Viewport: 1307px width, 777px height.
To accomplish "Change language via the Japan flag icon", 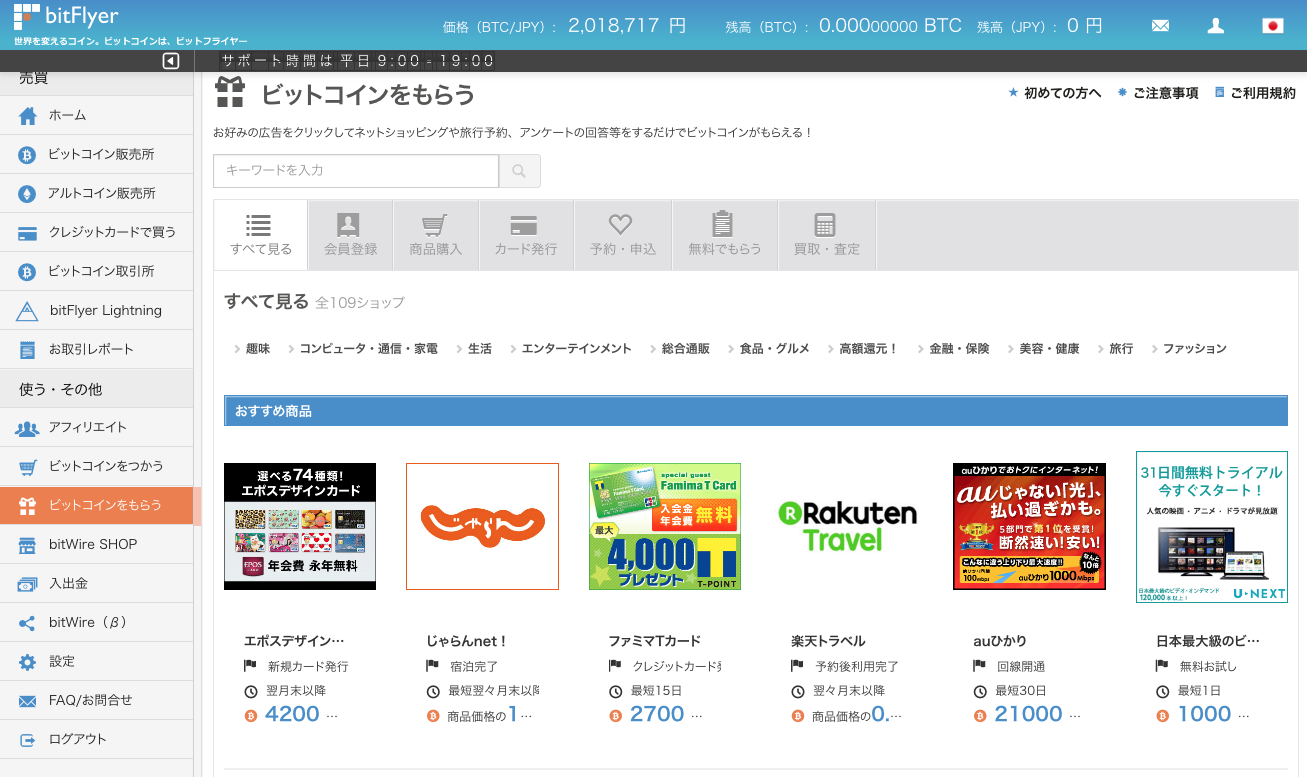I will [1273, 26].
